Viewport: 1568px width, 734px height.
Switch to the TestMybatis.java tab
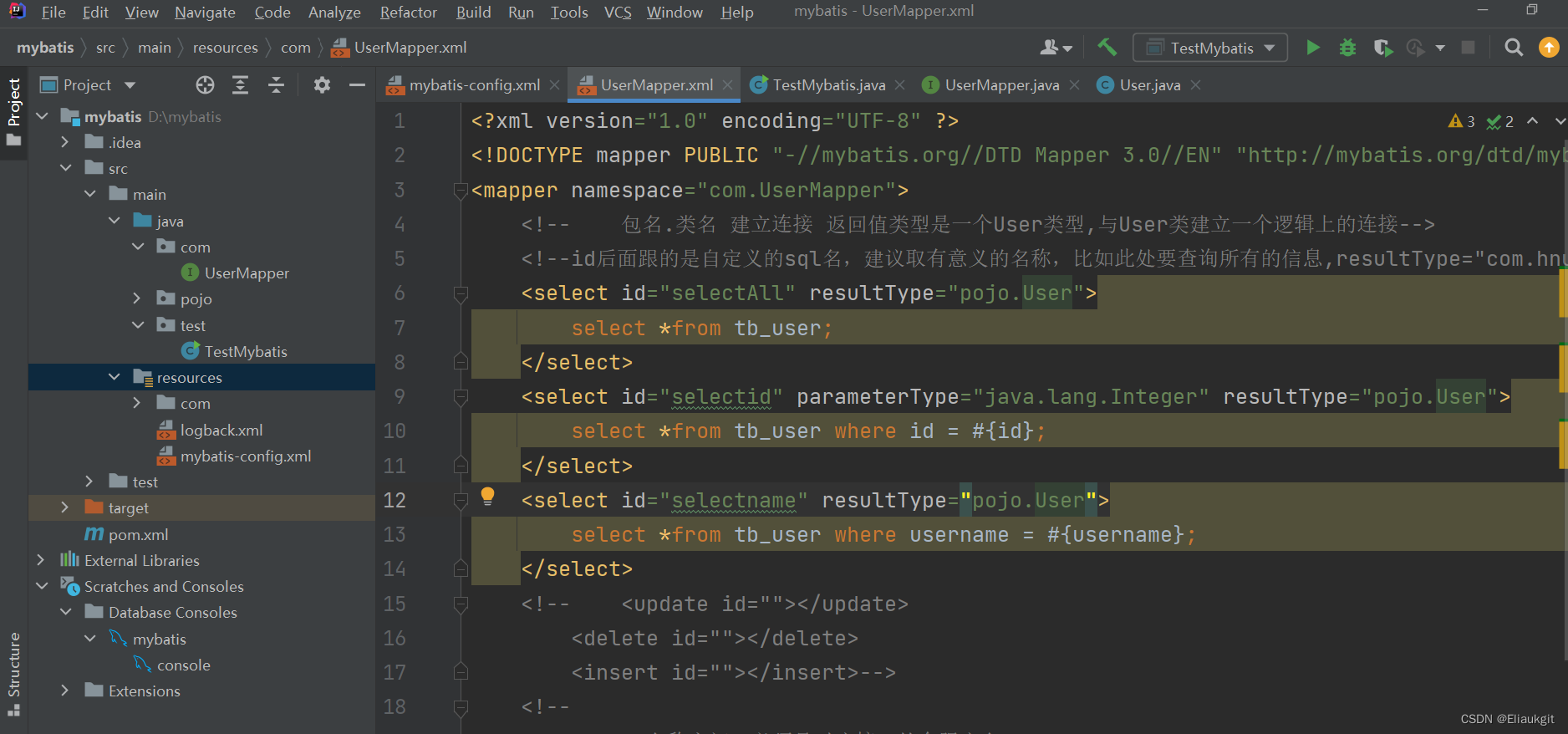pyautogui.click(x=829, y=85)
